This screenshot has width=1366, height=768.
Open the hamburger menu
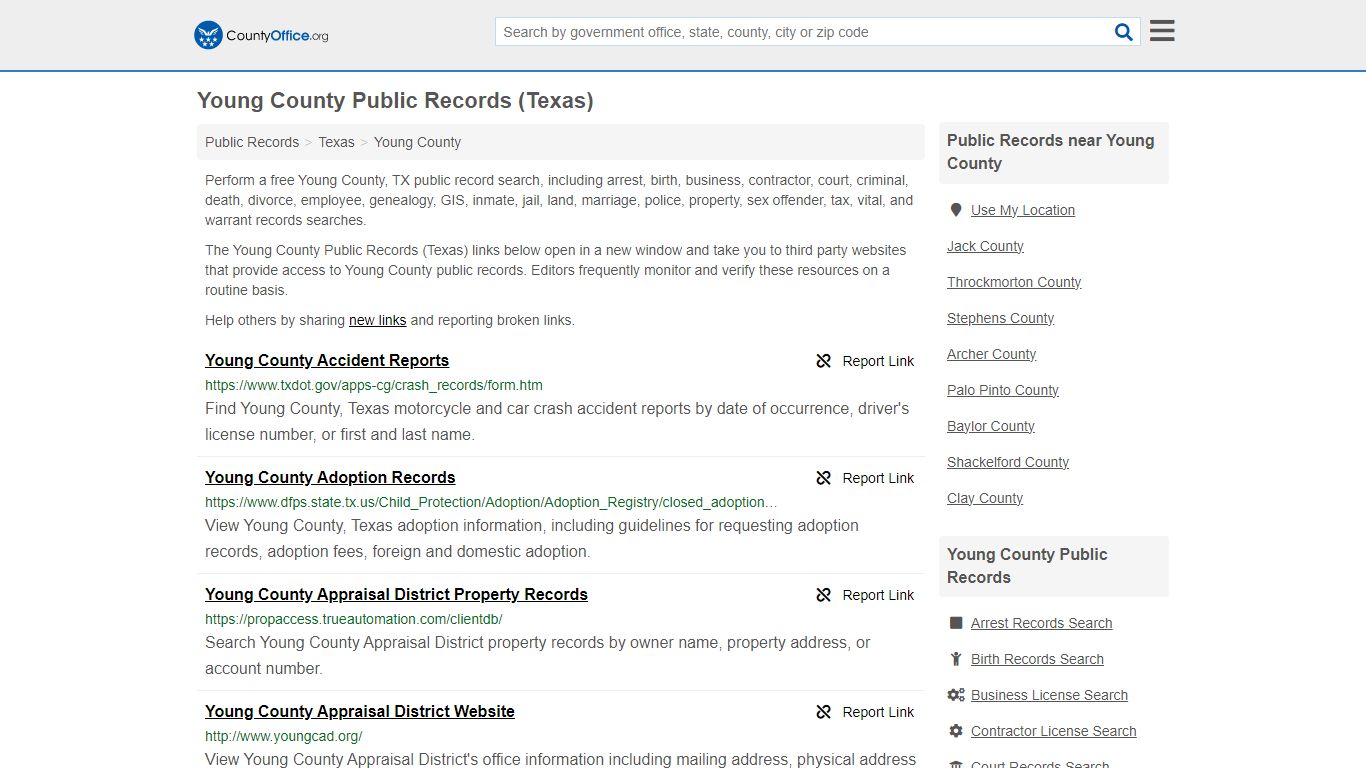coord(1162,31)
